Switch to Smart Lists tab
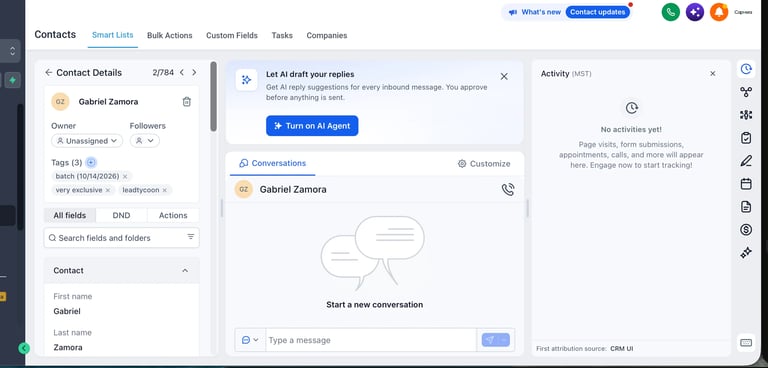The width and height of the screenshot is (768, 368). pos(113,35)
